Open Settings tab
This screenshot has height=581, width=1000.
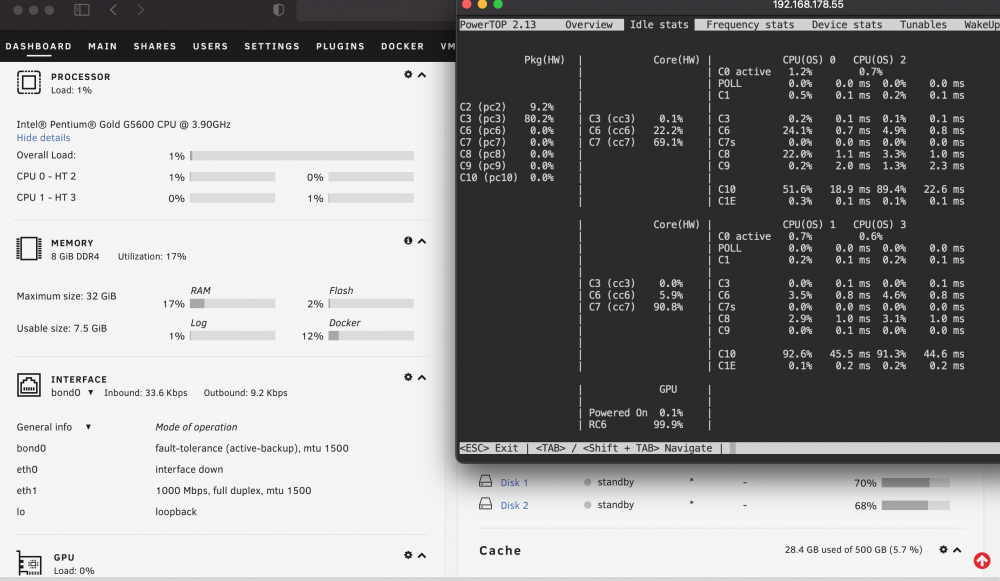[x=272, y=47]
